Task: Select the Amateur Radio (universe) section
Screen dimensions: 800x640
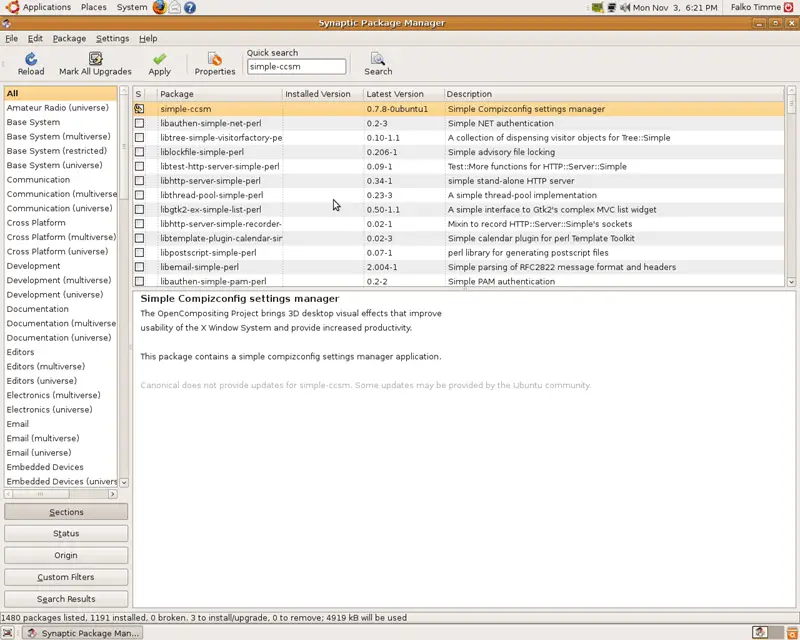Action: (x=61, y=108)
